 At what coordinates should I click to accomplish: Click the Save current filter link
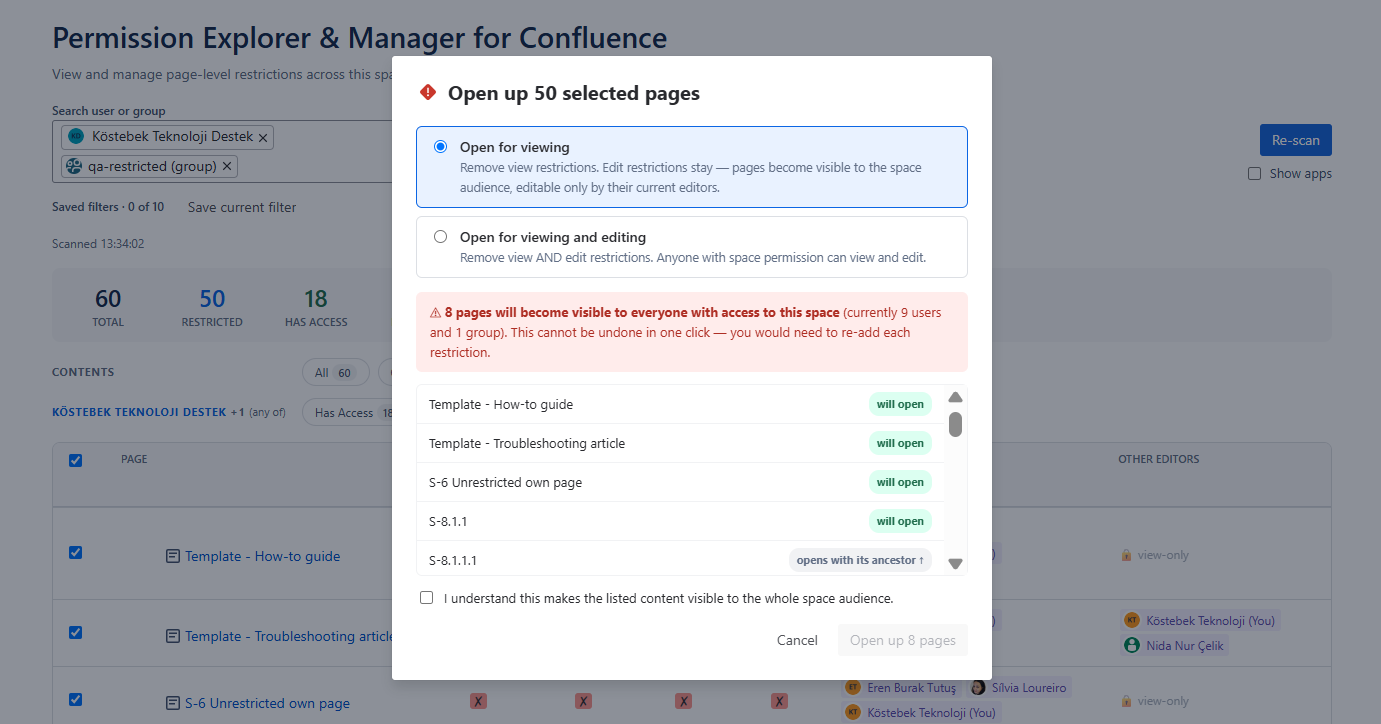pyautogui.click(x=242, y=207)
